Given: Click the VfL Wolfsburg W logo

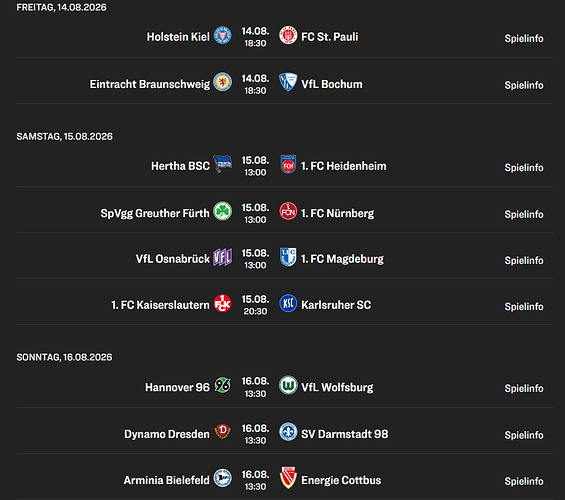Looking at the screenshot, I should (x=288, y=385).
